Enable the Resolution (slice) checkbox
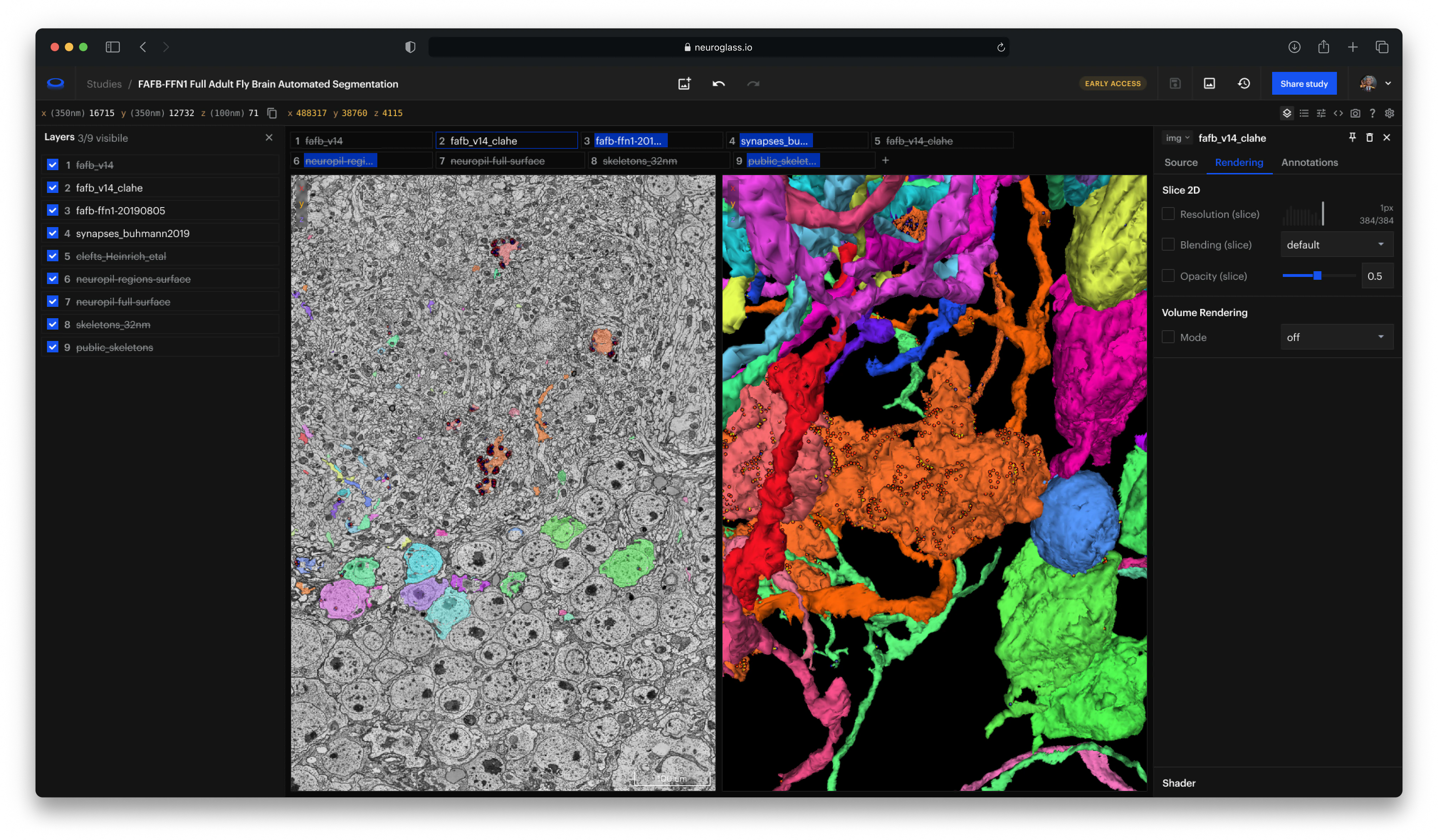 [x=1167, y=214]
